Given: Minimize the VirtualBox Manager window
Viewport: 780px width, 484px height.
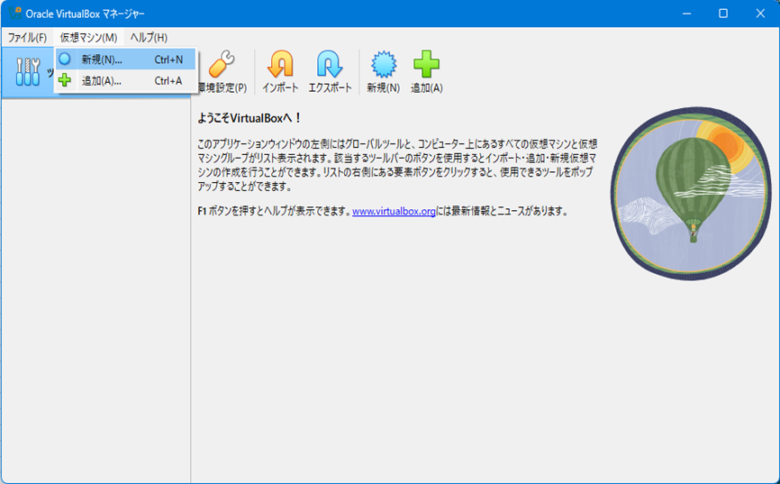Looking at the screenshot, I should [687, 13].
